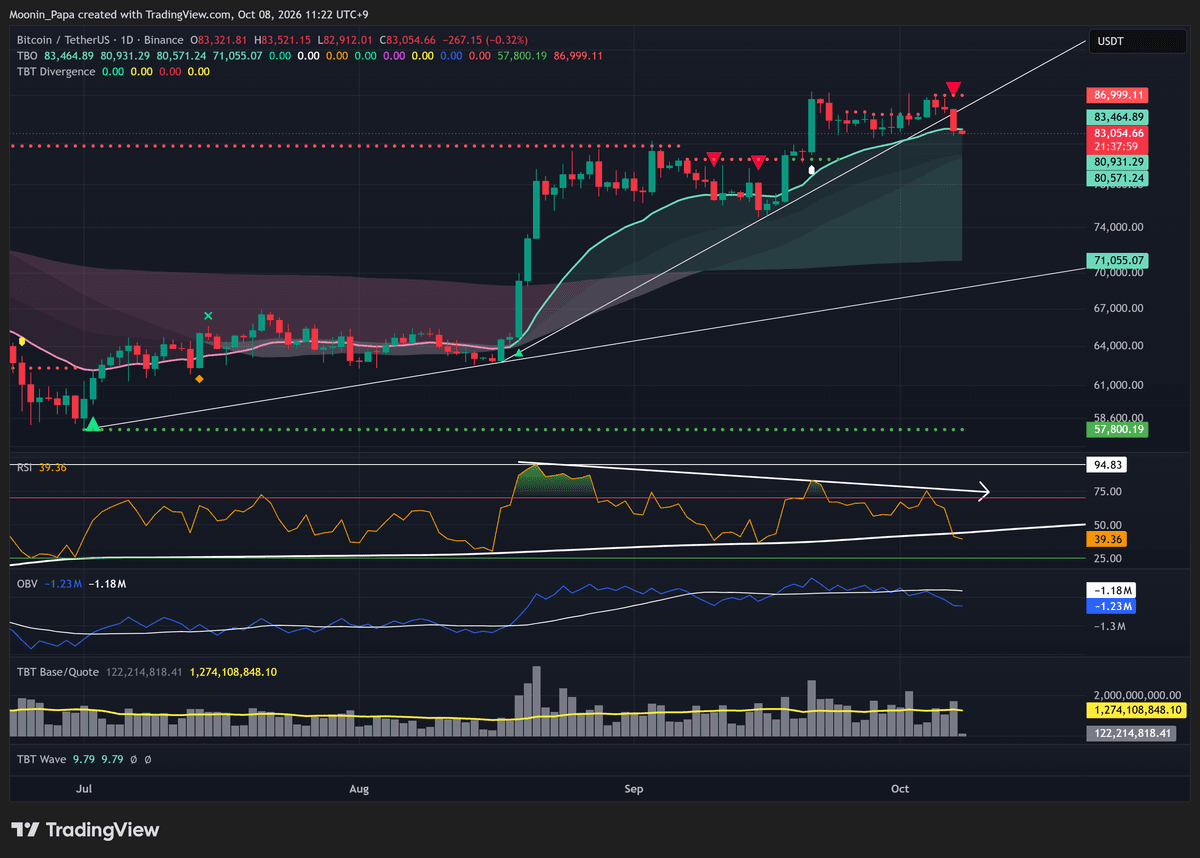This screenshot has height=858, width=1200.
Task: Select the white -1.18M label on the OBV axis
Action: coord(1112,591)
